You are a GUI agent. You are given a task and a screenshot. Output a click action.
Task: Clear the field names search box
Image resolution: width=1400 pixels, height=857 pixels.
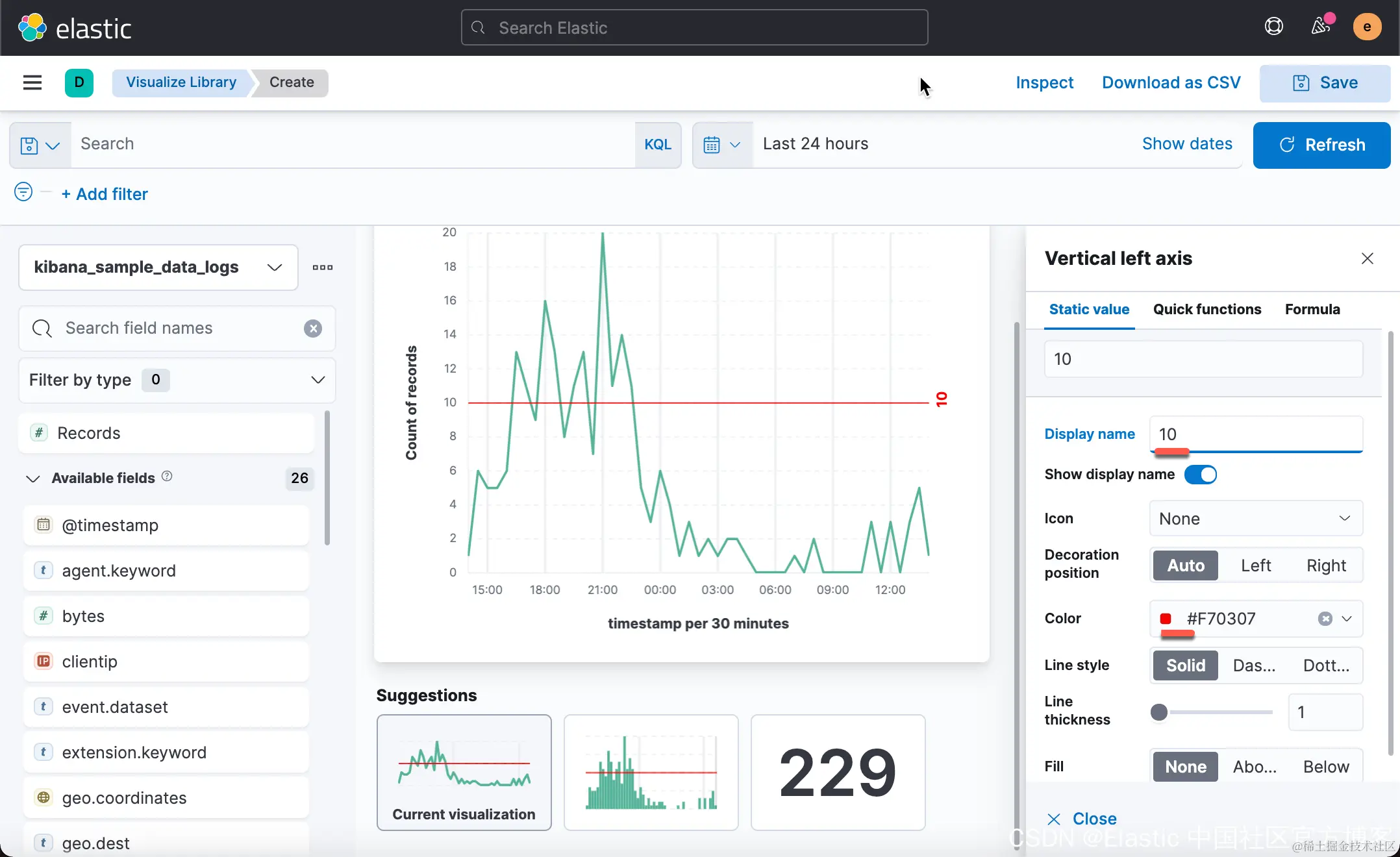(313, 329)
